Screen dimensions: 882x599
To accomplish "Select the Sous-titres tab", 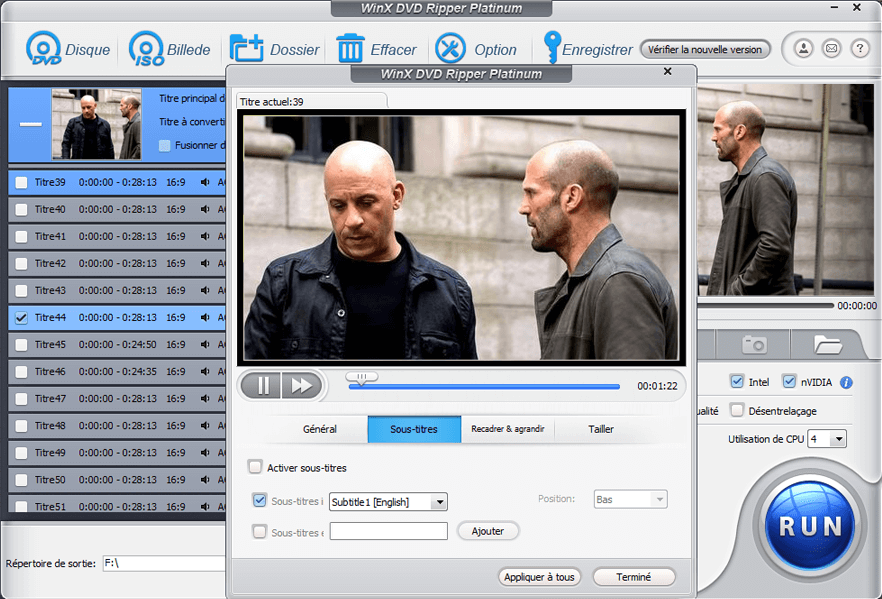I will (x=414, y=429).
